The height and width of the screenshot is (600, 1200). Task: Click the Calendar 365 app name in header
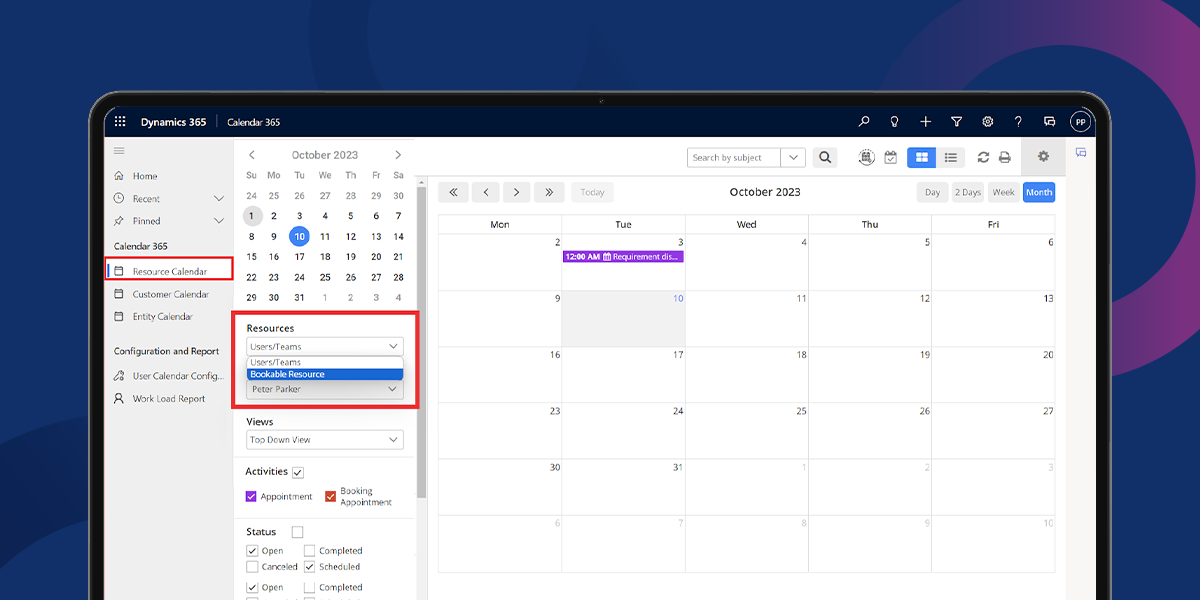pyautogui.click(x=254, y=122)
